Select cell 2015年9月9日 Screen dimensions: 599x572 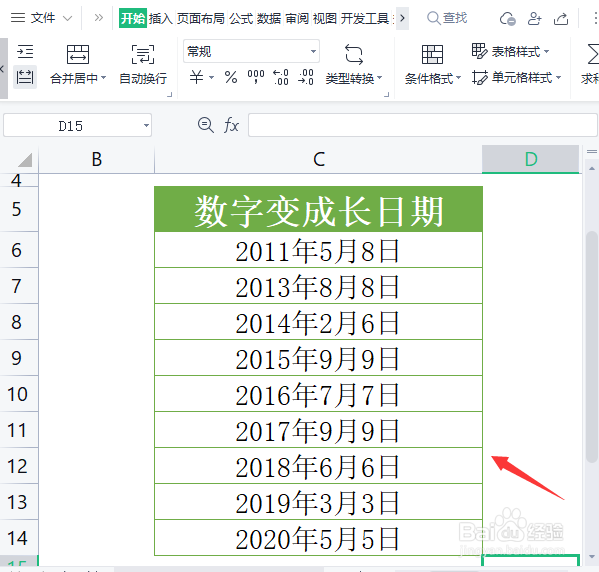click(x=319, y=358)
